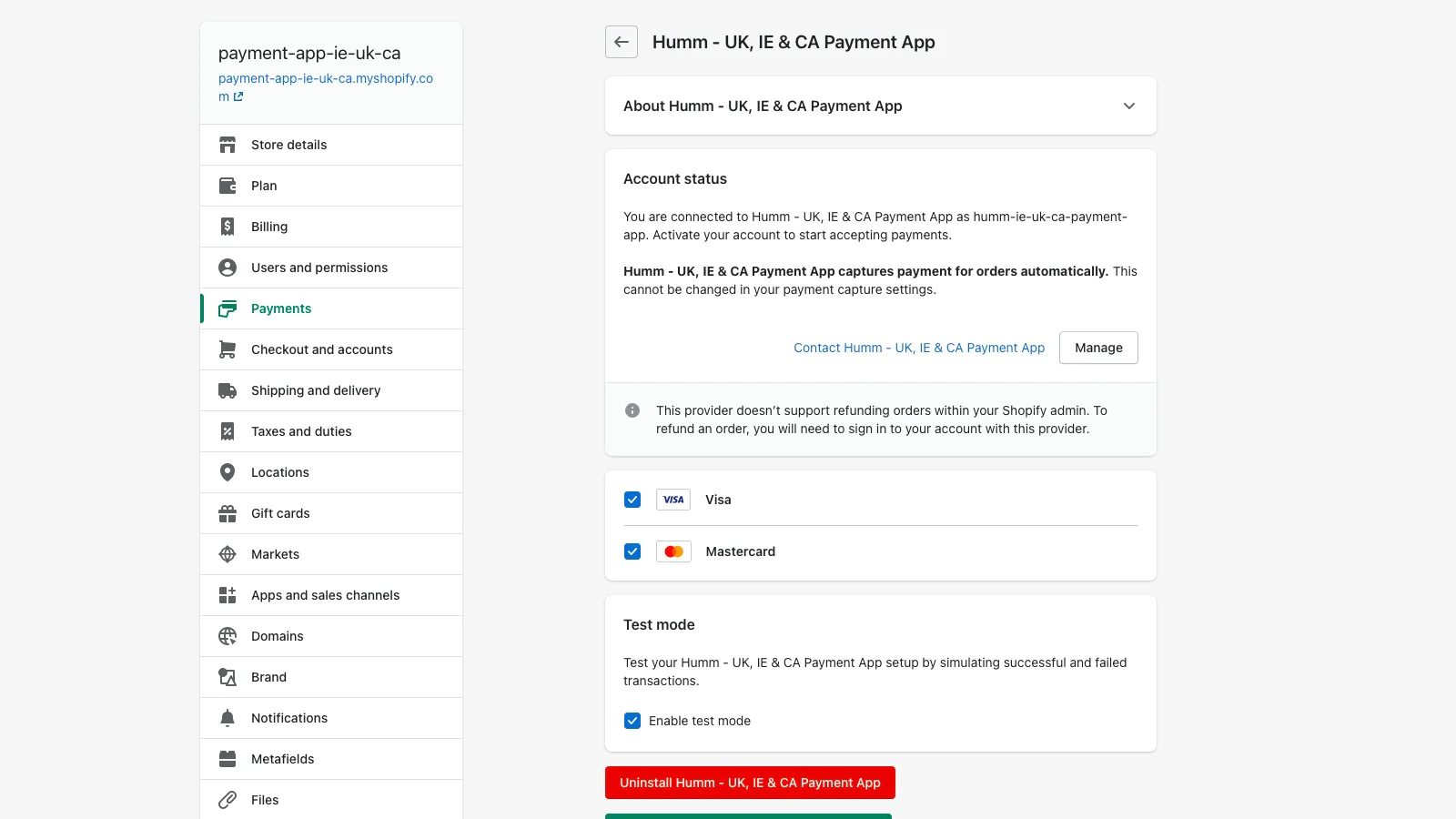Click the About Humm section title

763,106
